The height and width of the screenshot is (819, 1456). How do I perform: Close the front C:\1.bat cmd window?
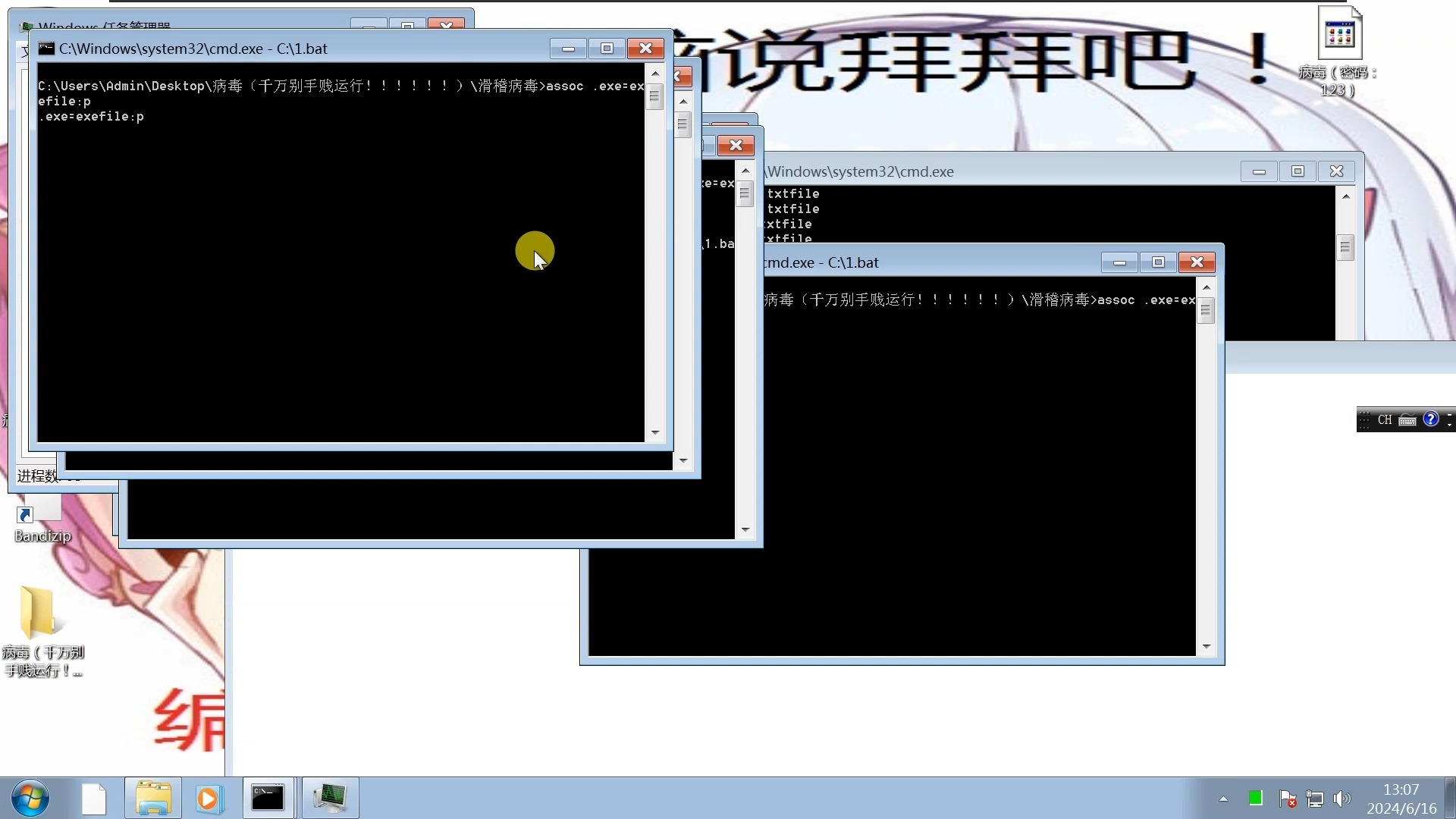(645, 49)
